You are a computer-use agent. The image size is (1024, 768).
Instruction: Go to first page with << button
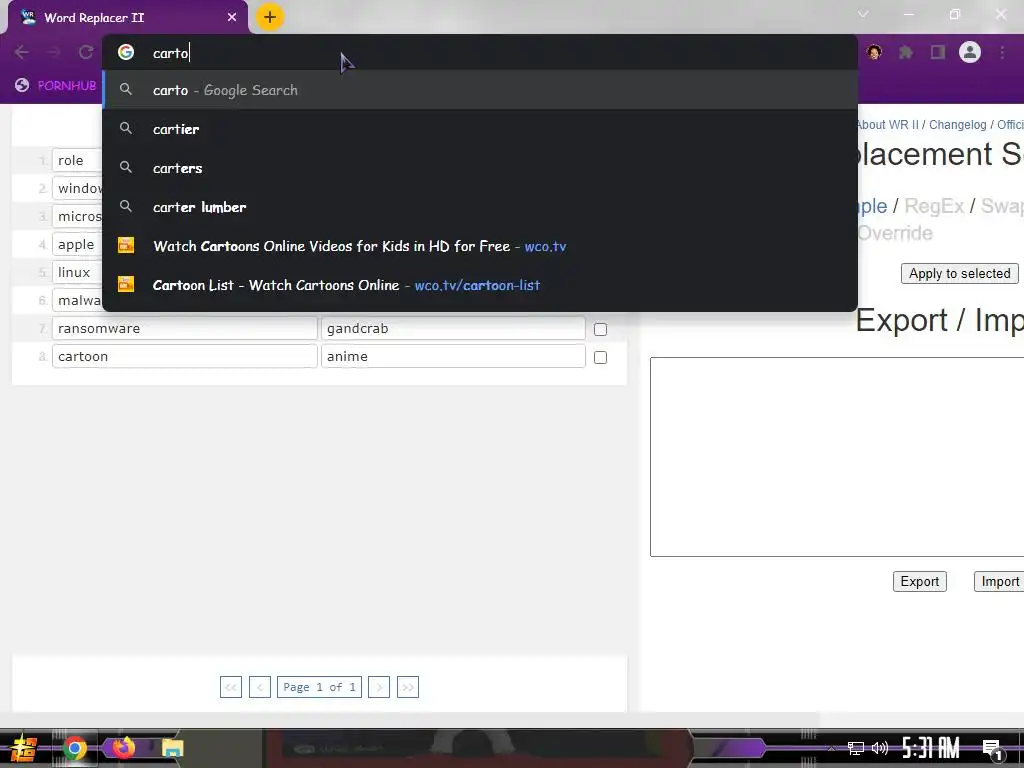coord(231,687)
